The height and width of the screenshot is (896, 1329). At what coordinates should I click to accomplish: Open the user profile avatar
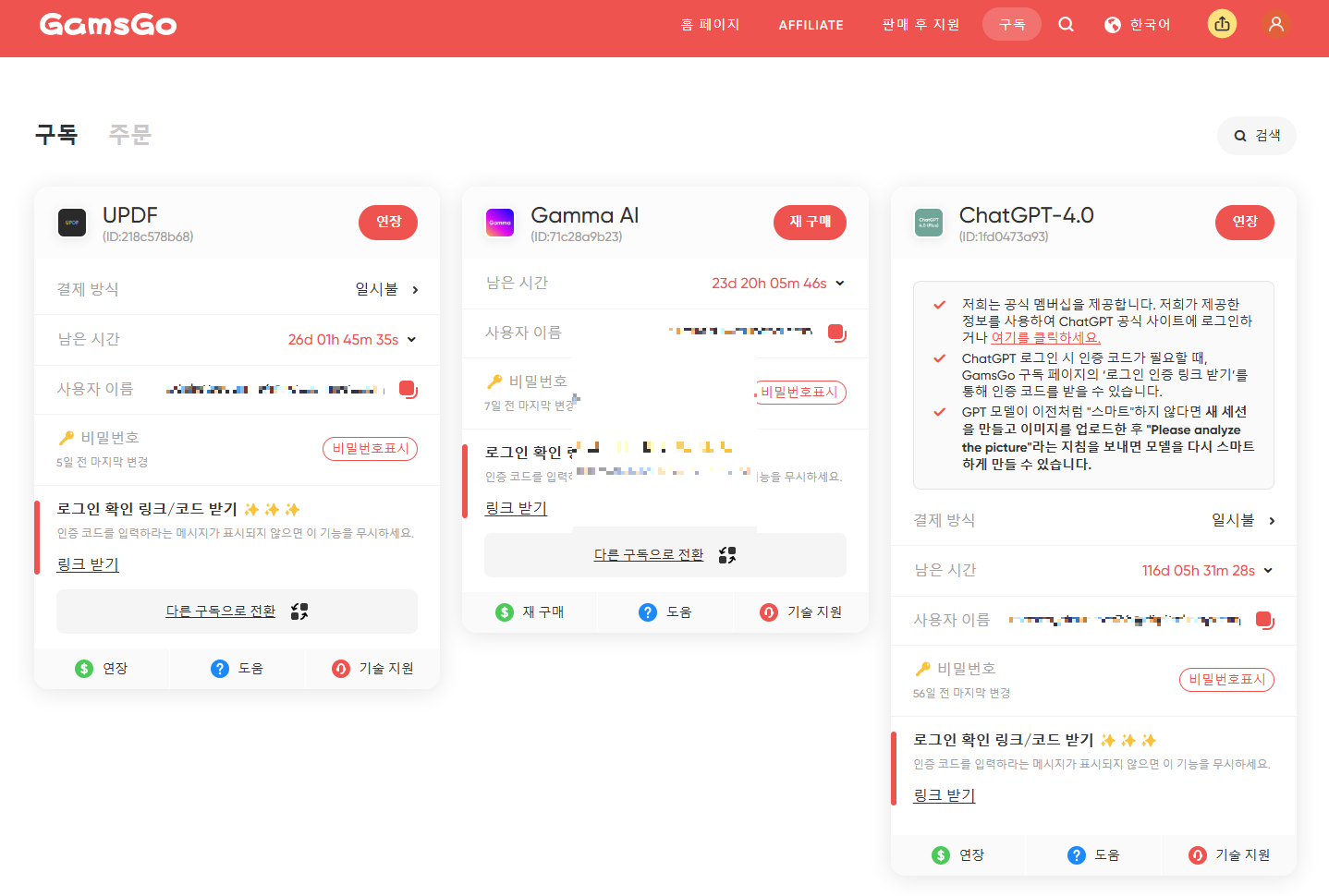1276,24
